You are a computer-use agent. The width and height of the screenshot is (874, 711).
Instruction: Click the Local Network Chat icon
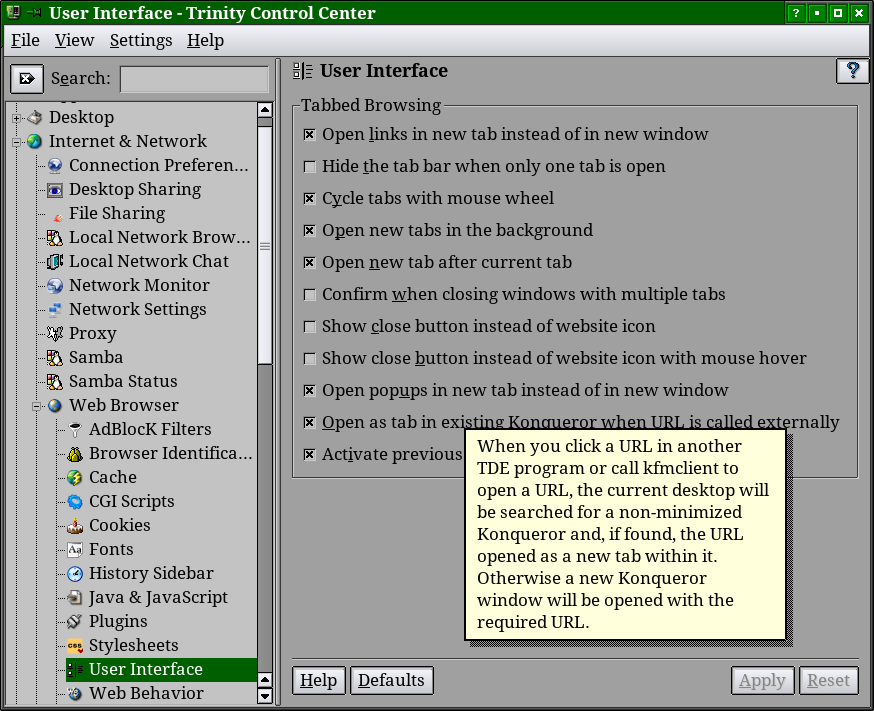pyautogui.click(x=55, y=261)
